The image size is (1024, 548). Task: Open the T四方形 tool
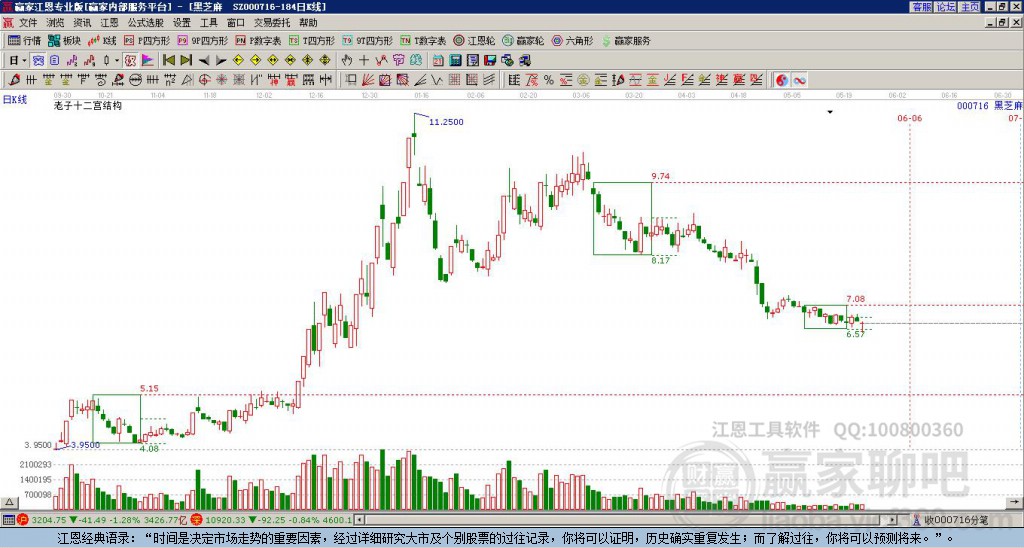[312, 40]
